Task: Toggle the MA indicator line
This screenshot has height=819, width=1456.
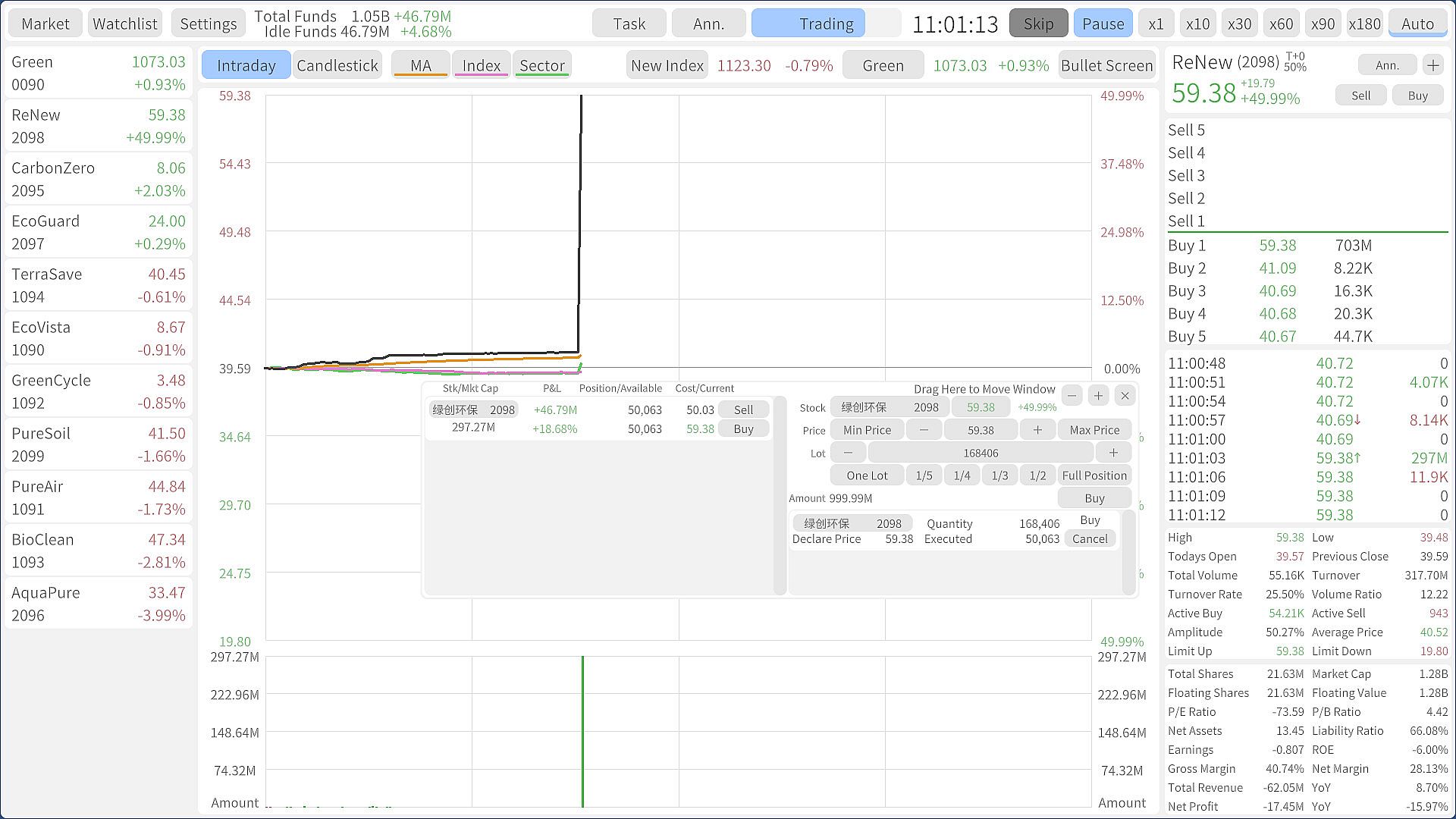Action: tap(420, 65)
